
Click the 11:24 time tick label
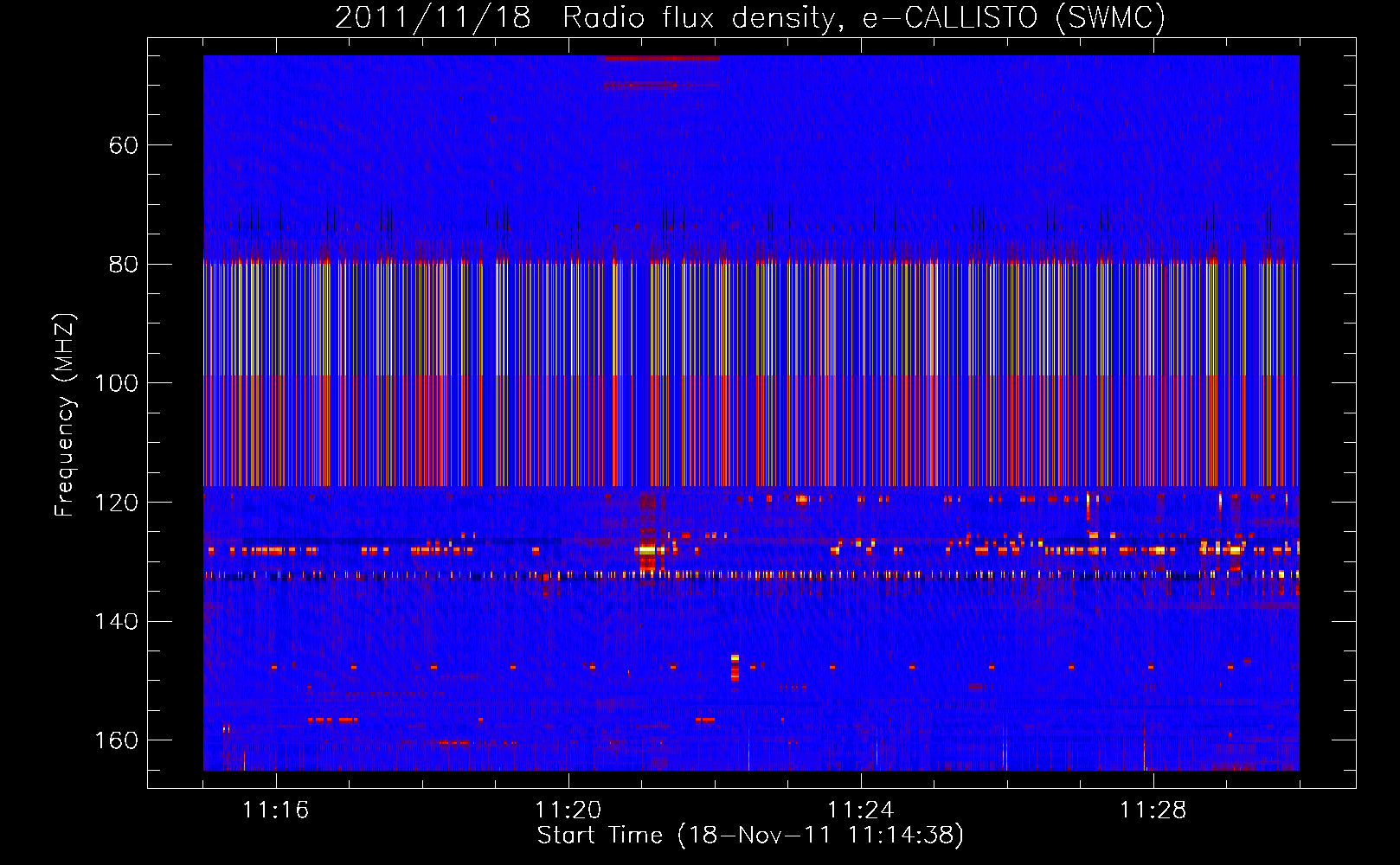[x=861, y=811]
